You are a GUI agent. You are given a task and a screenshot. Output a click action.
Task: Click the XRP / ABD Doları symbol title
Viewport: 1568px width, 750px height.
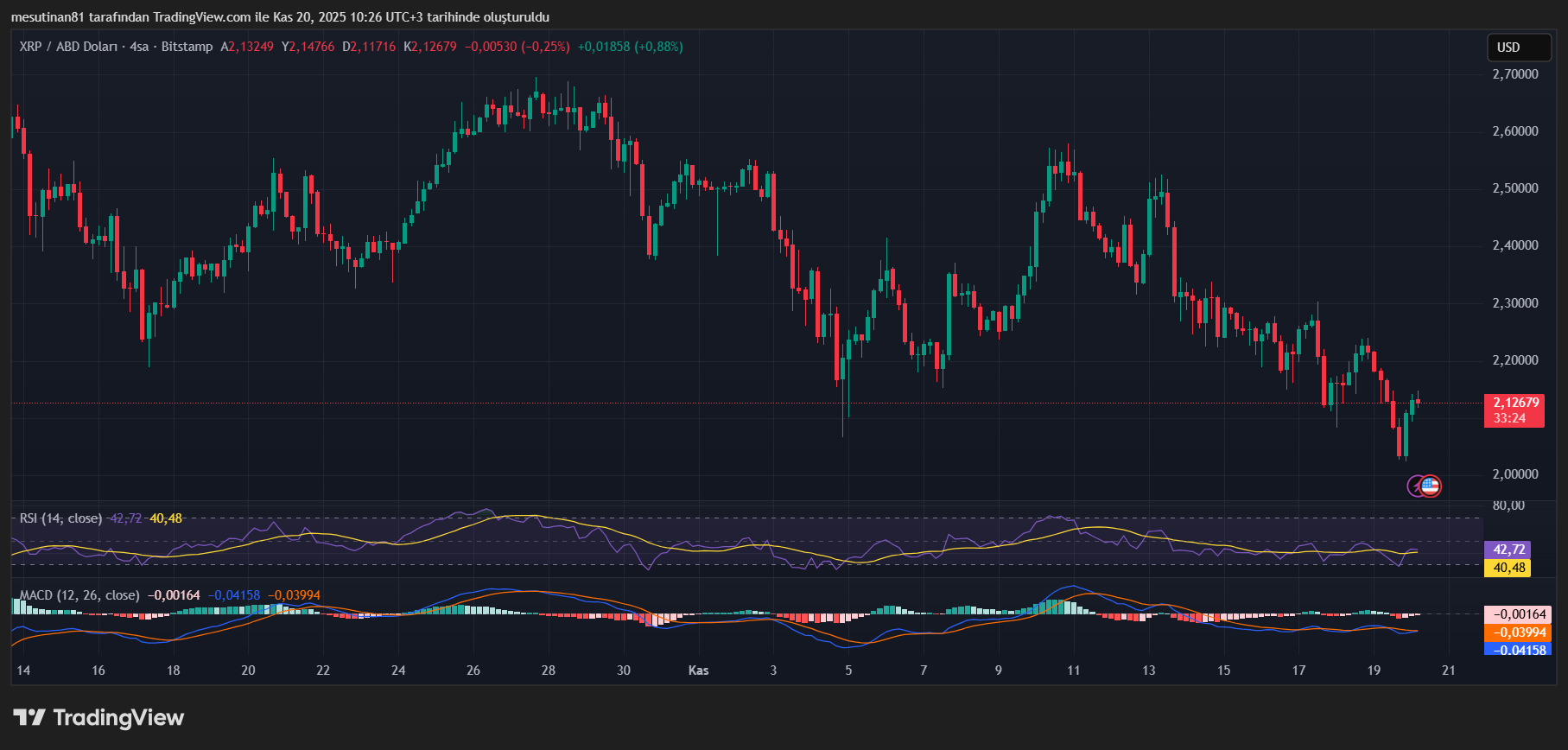coord(67,47)
